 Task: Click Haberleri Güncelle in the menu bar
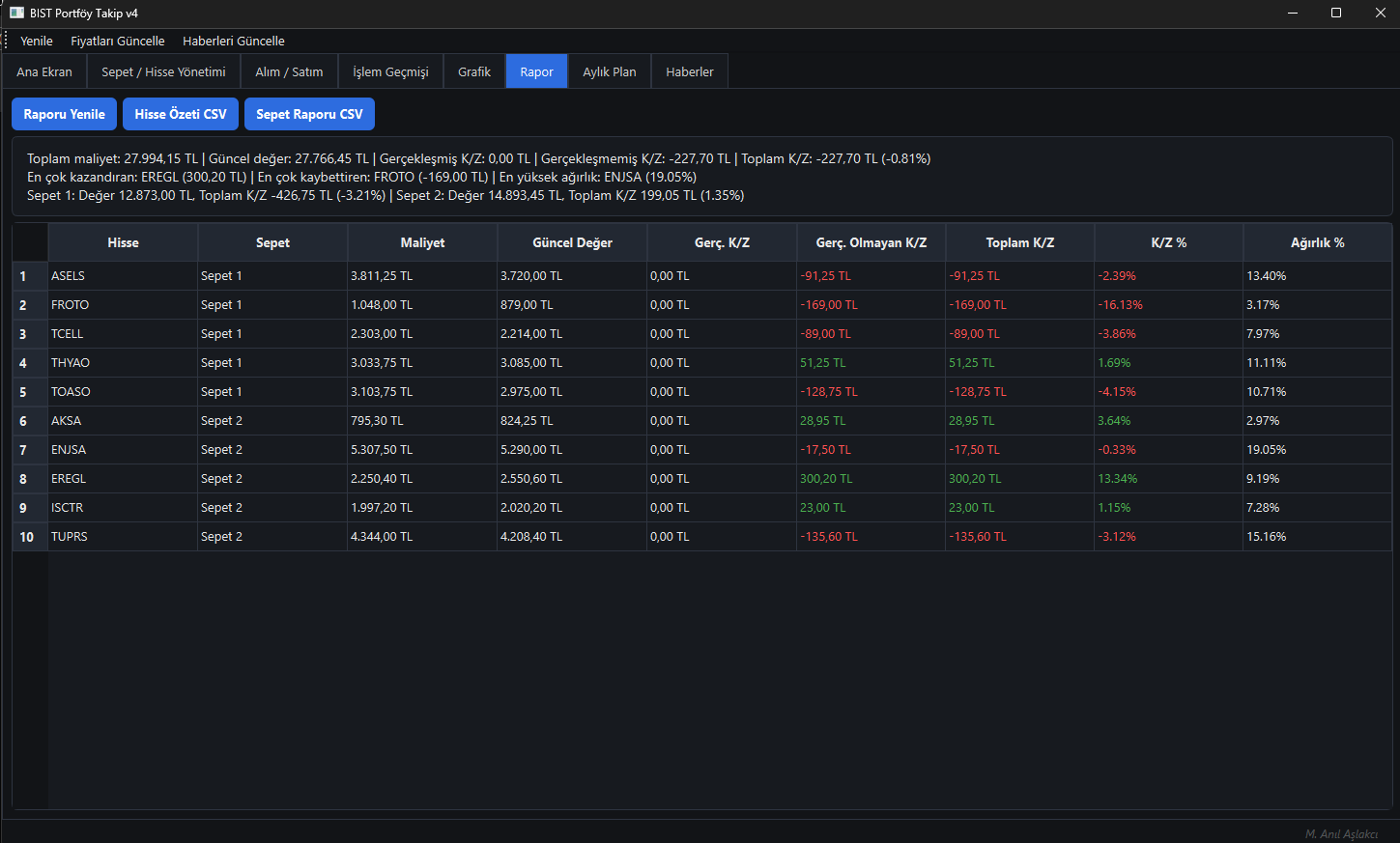(234, 41)
